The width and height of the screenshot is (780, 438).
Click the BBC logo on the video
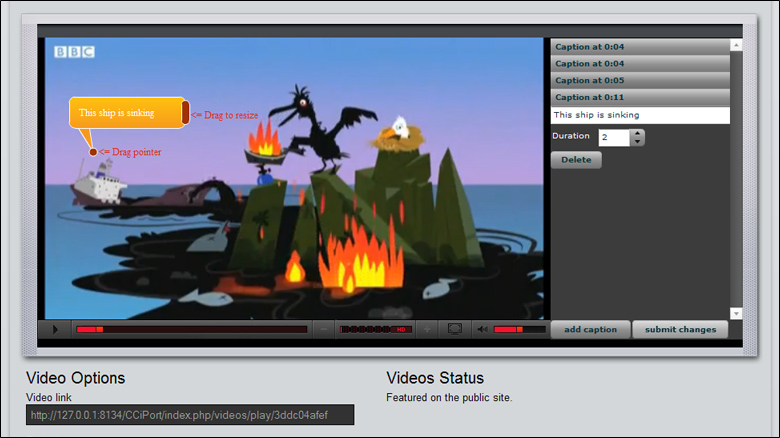point(74,53)
